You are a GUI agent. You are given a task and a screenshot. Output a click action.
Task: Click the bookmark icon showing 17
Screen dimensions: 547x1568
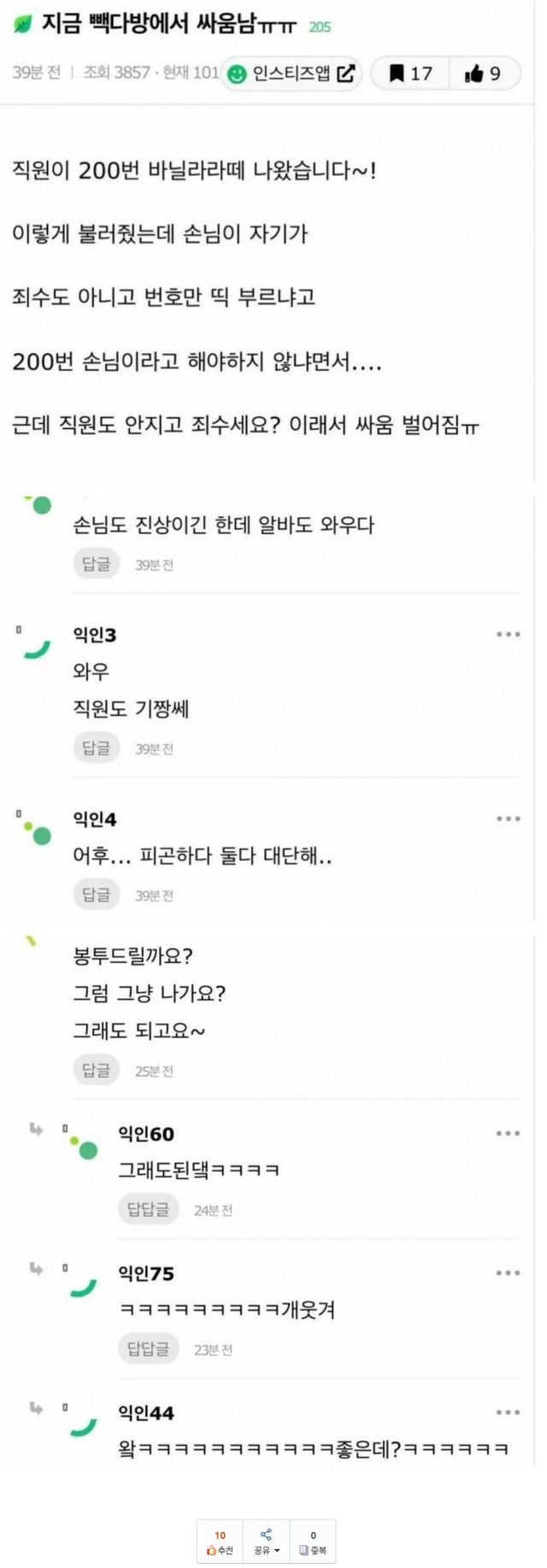pos(410,73)
